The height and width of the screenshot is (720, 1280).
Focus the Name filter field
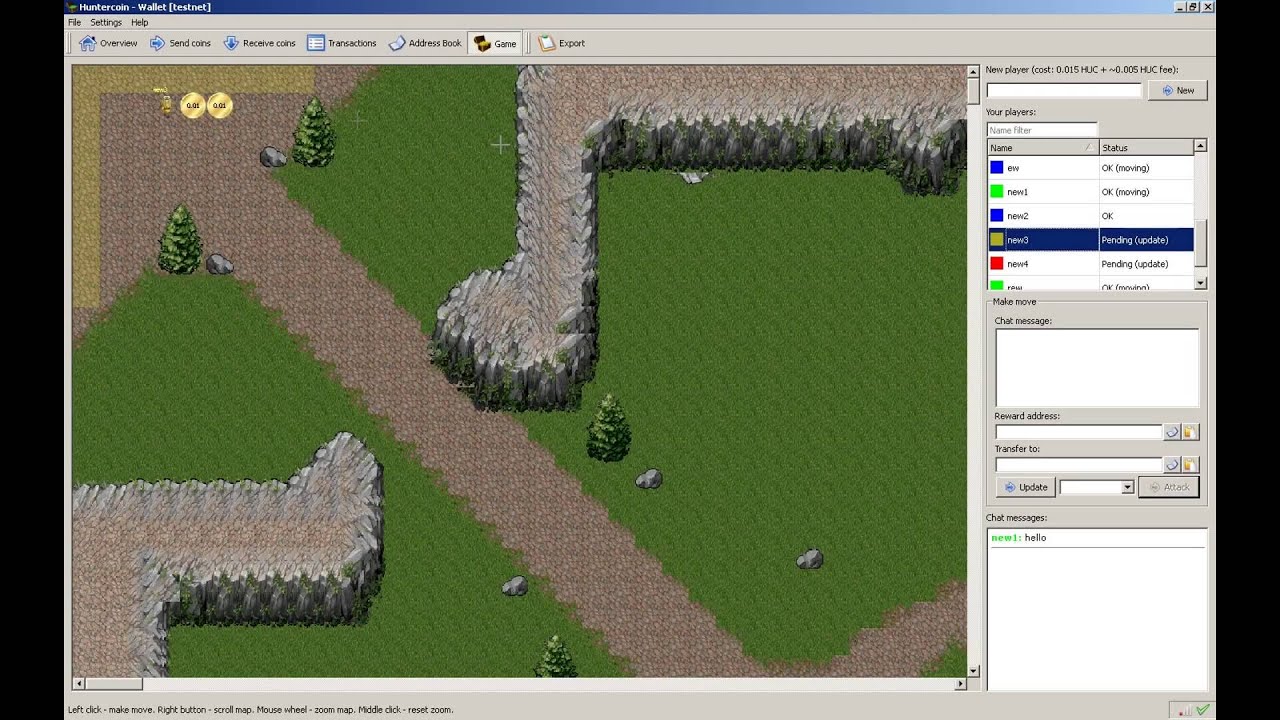click(x=1041, y=130)
